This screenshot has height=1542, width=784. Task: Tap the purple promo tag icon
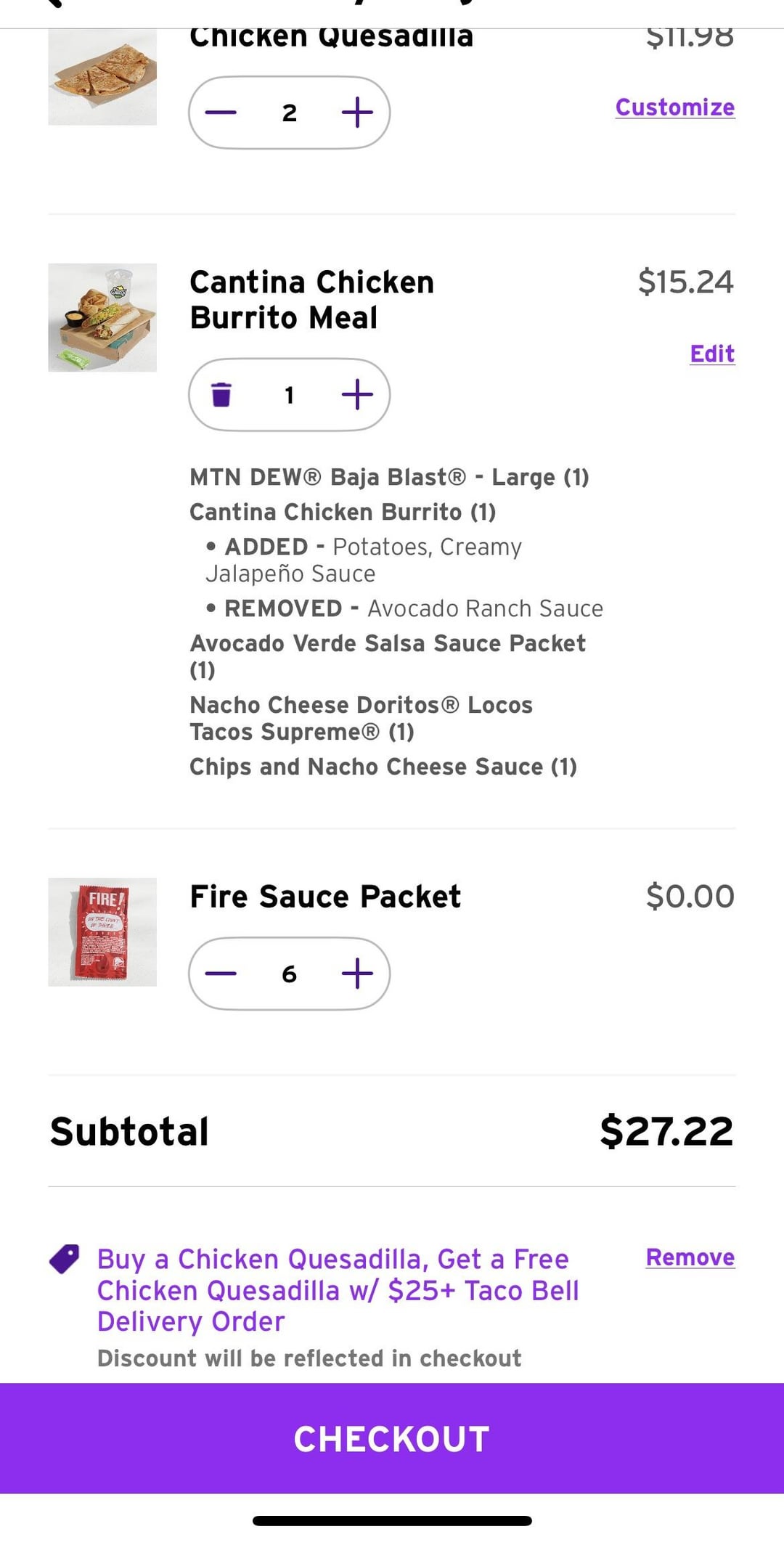65,1259
